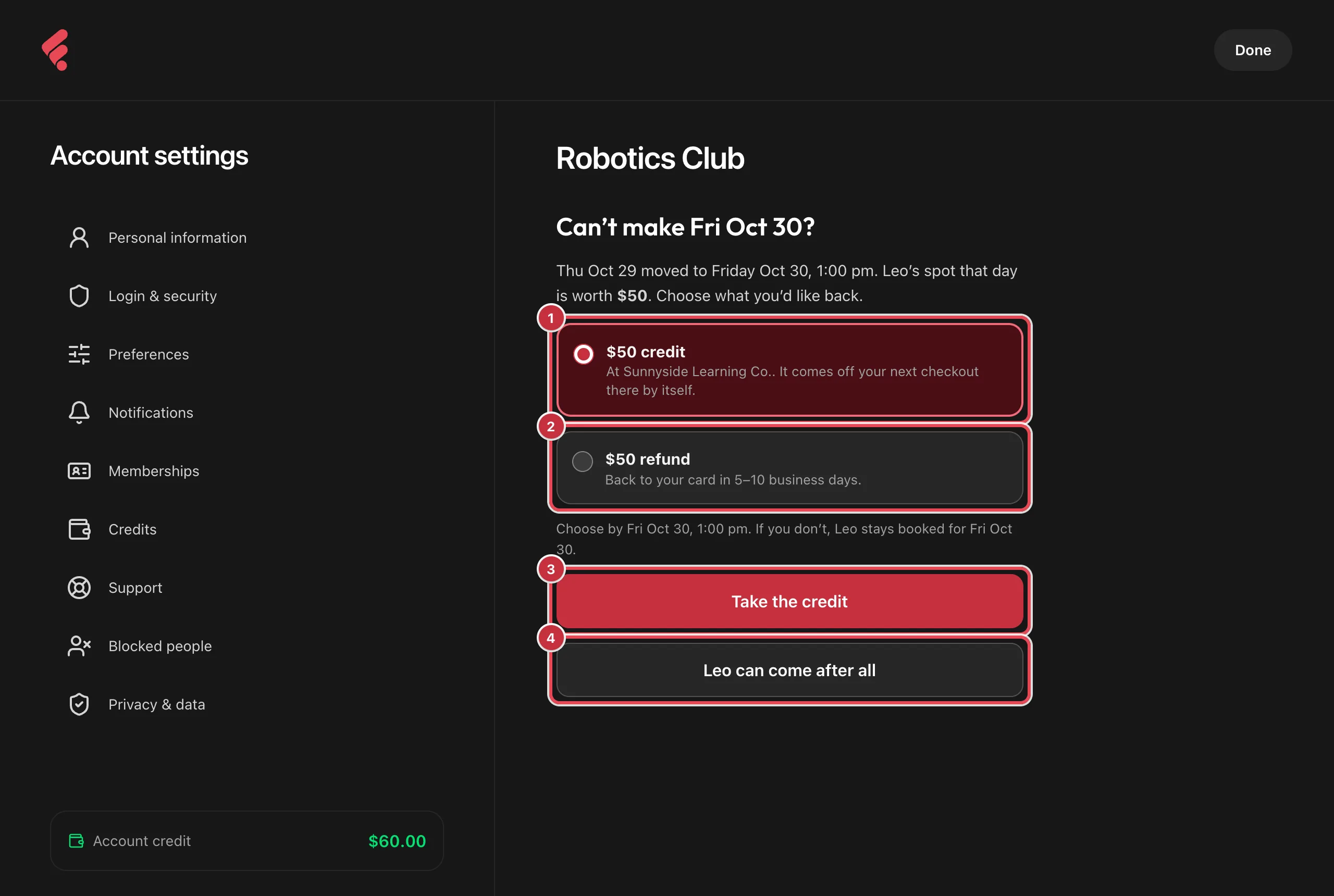Click the Preferences sliders icon
1334x896 pixels.
point(79,354)
